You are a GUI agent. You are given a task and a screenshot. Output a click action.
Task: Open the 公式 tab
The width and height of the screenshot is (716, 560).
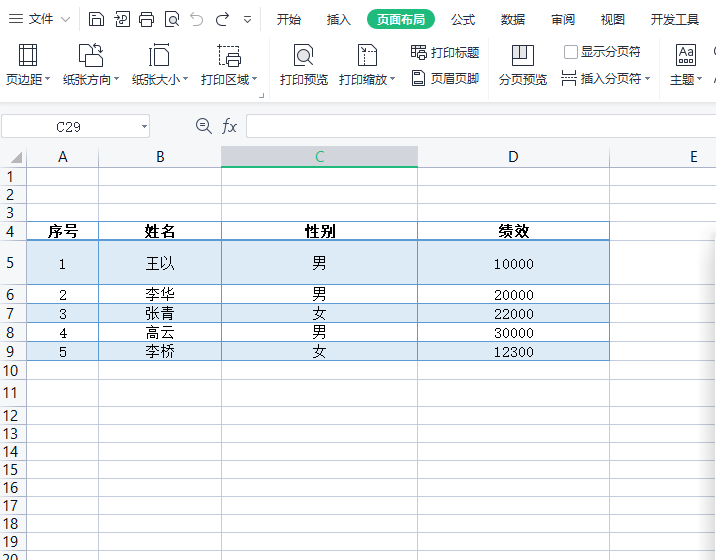point(463,19)
